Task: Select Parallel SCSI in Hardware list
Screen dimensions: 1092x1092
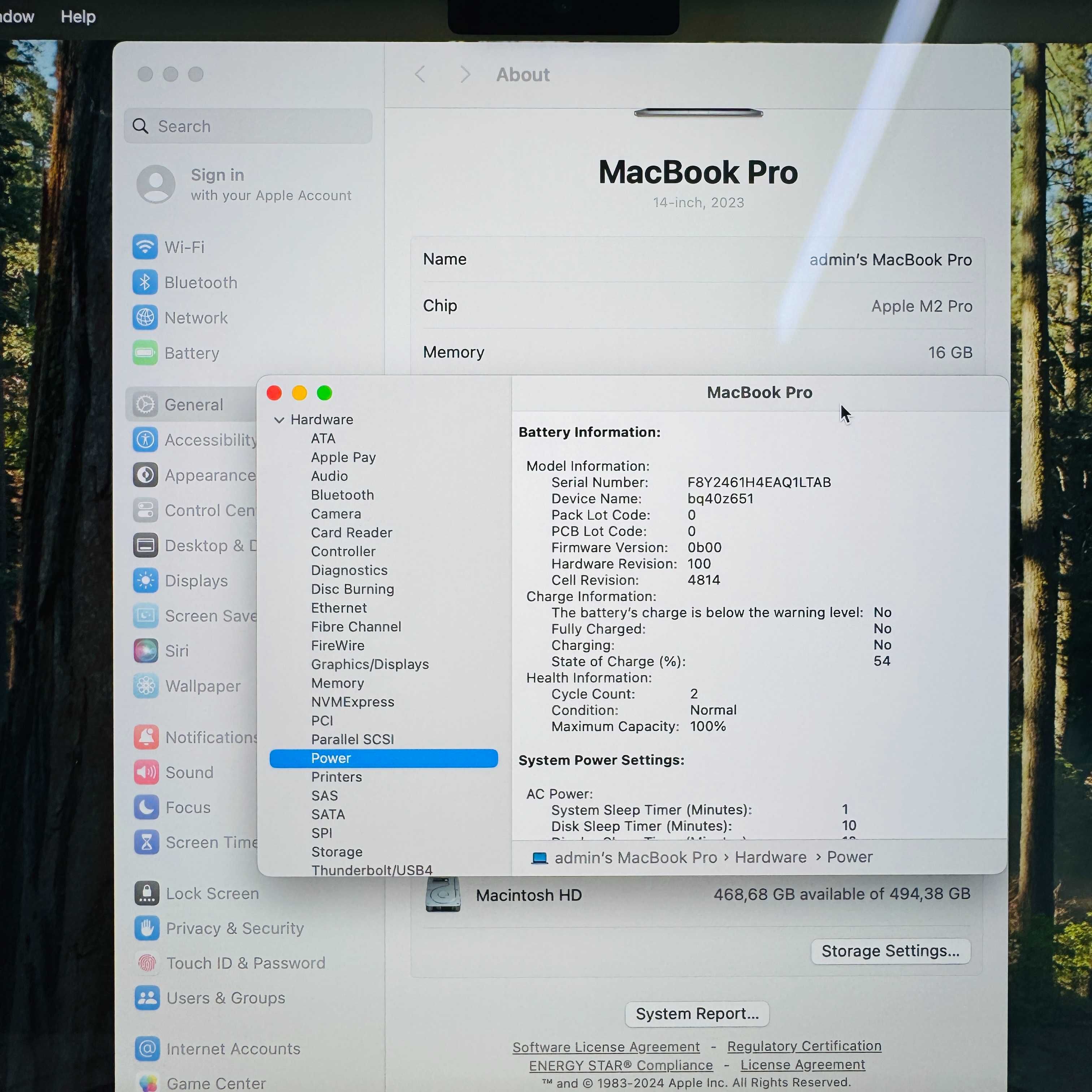Action: [353, 739]
